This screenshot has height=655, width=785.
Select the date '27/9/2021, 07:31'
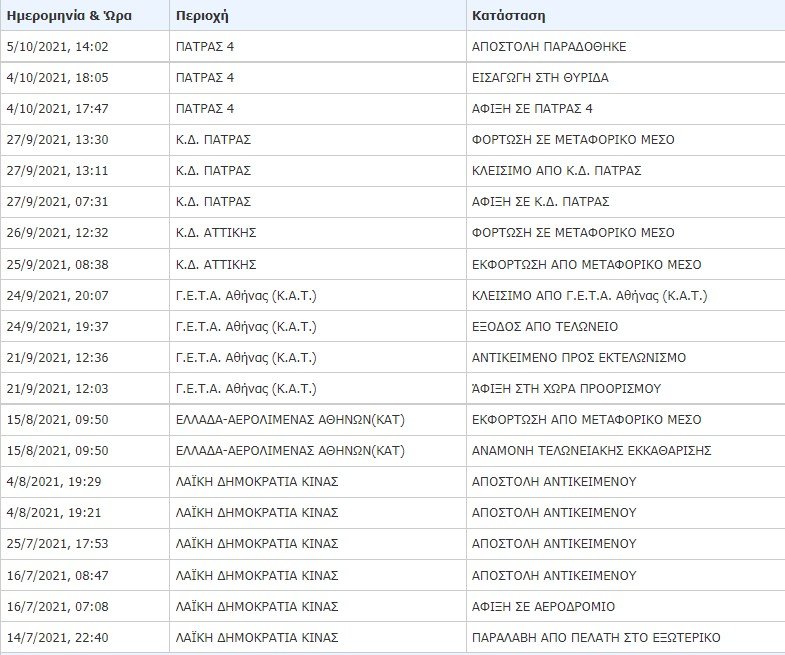(x=58, y=202)
